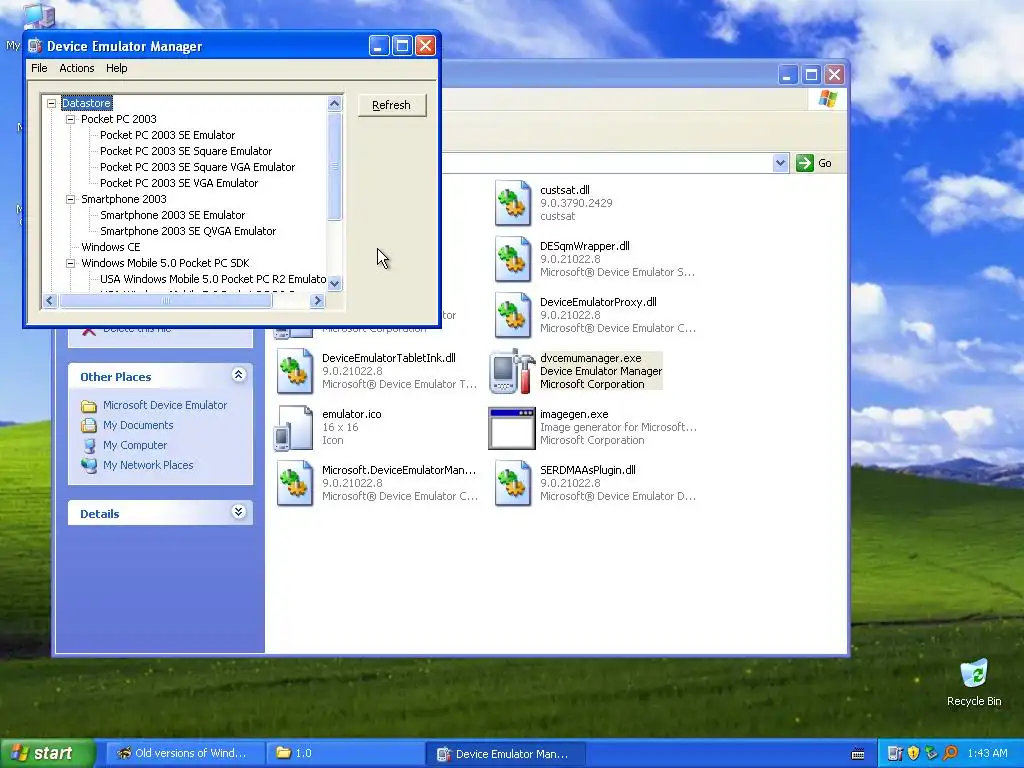Select dvcemumanager.exe toolbox icon
The height and width of the screenshot is (768, 1024).
[512, 371]
